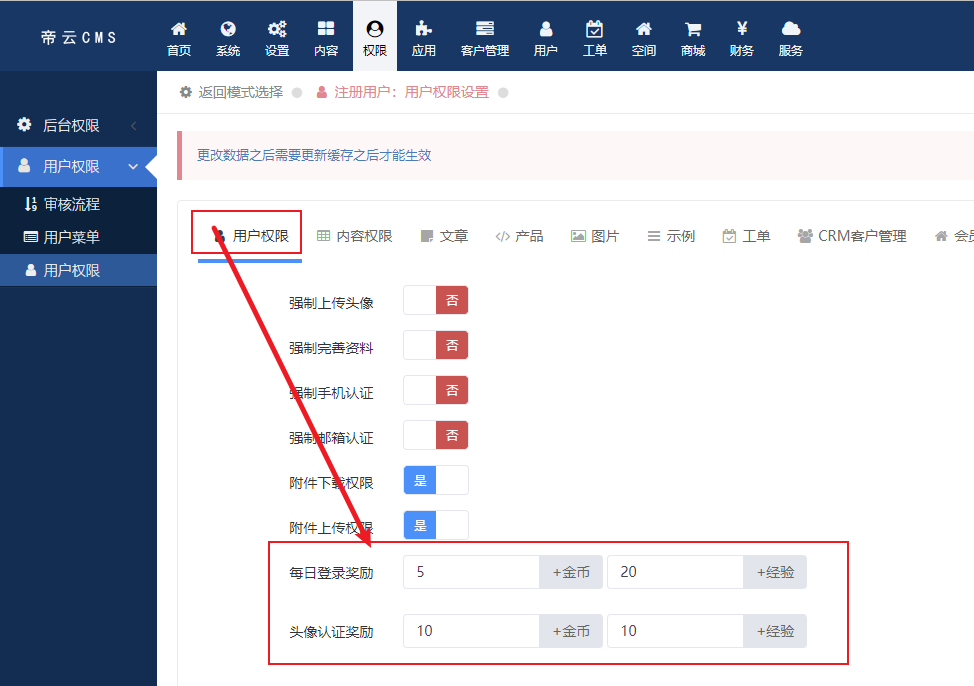This screenshot has width=974, height=686.
Task: Switch to the 内容权限 tab
Action: pyautogui.click(x=355, y=236)
